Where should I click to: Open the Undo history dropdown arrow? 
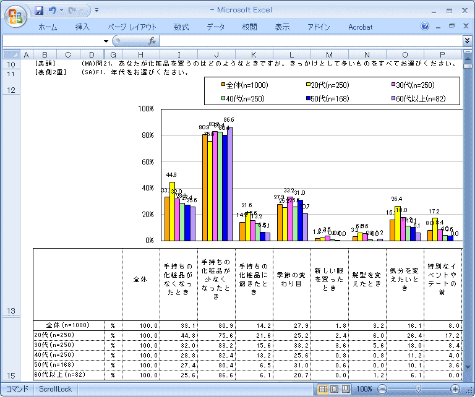pos(62,11)
